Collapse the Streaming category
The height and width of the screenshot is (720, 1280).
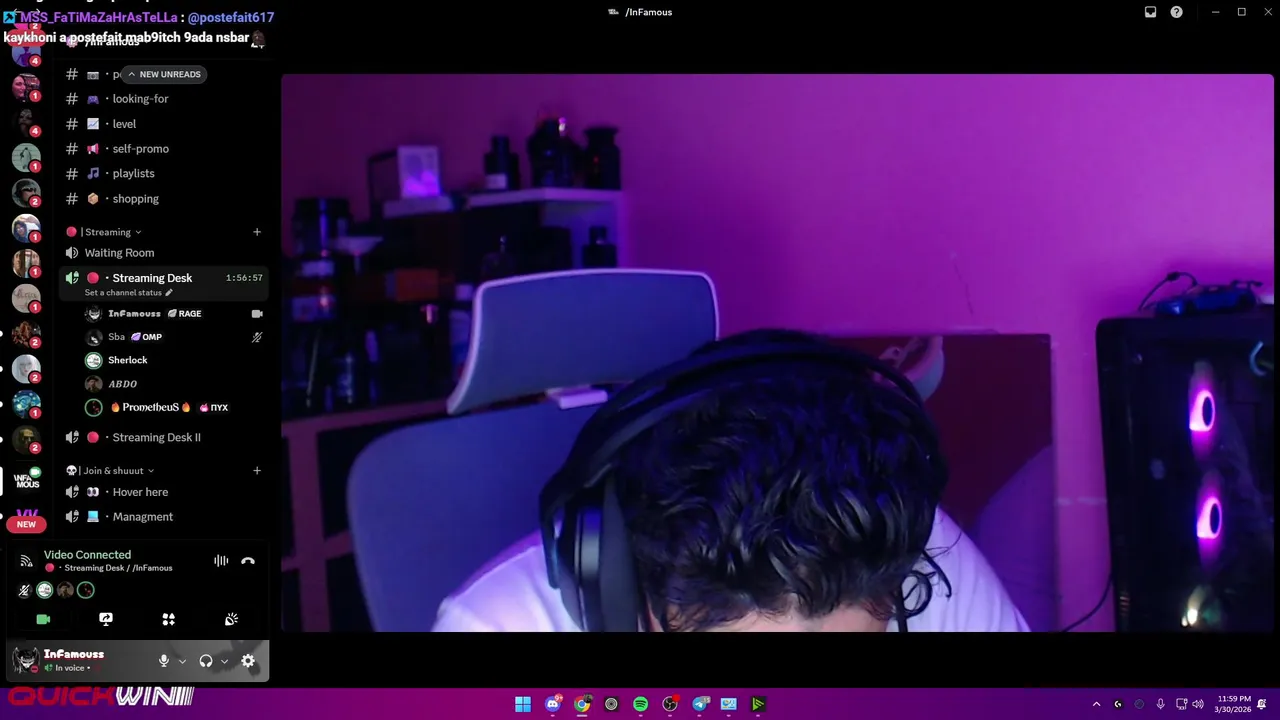104,232
